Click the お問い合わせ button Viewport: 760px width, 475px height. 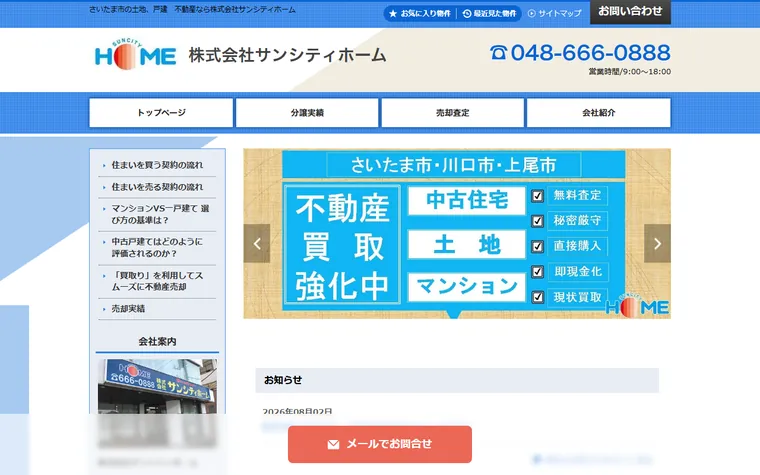point(630,12)
